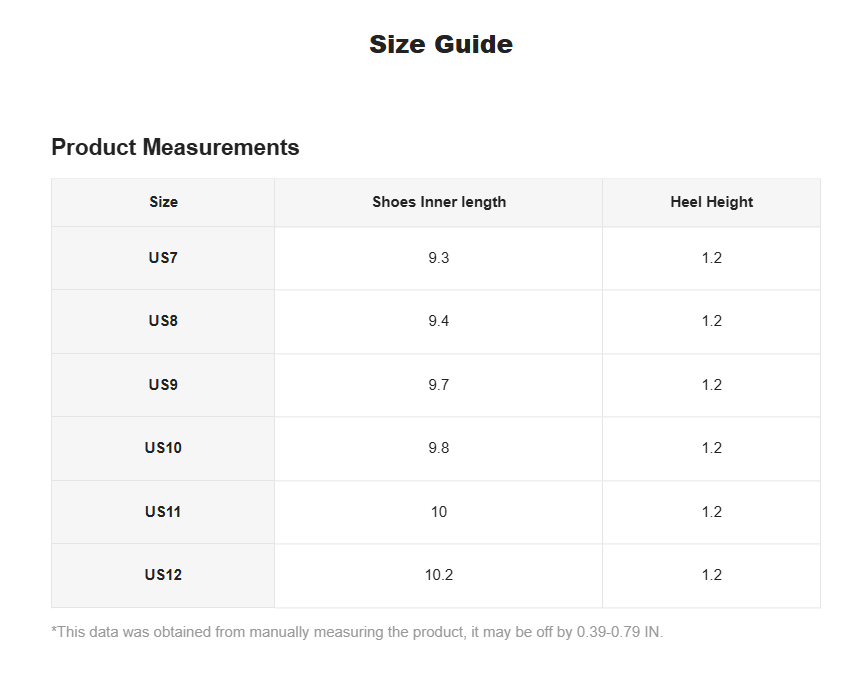Select the Shoes Inner length column header

click(x=439, y=202)
